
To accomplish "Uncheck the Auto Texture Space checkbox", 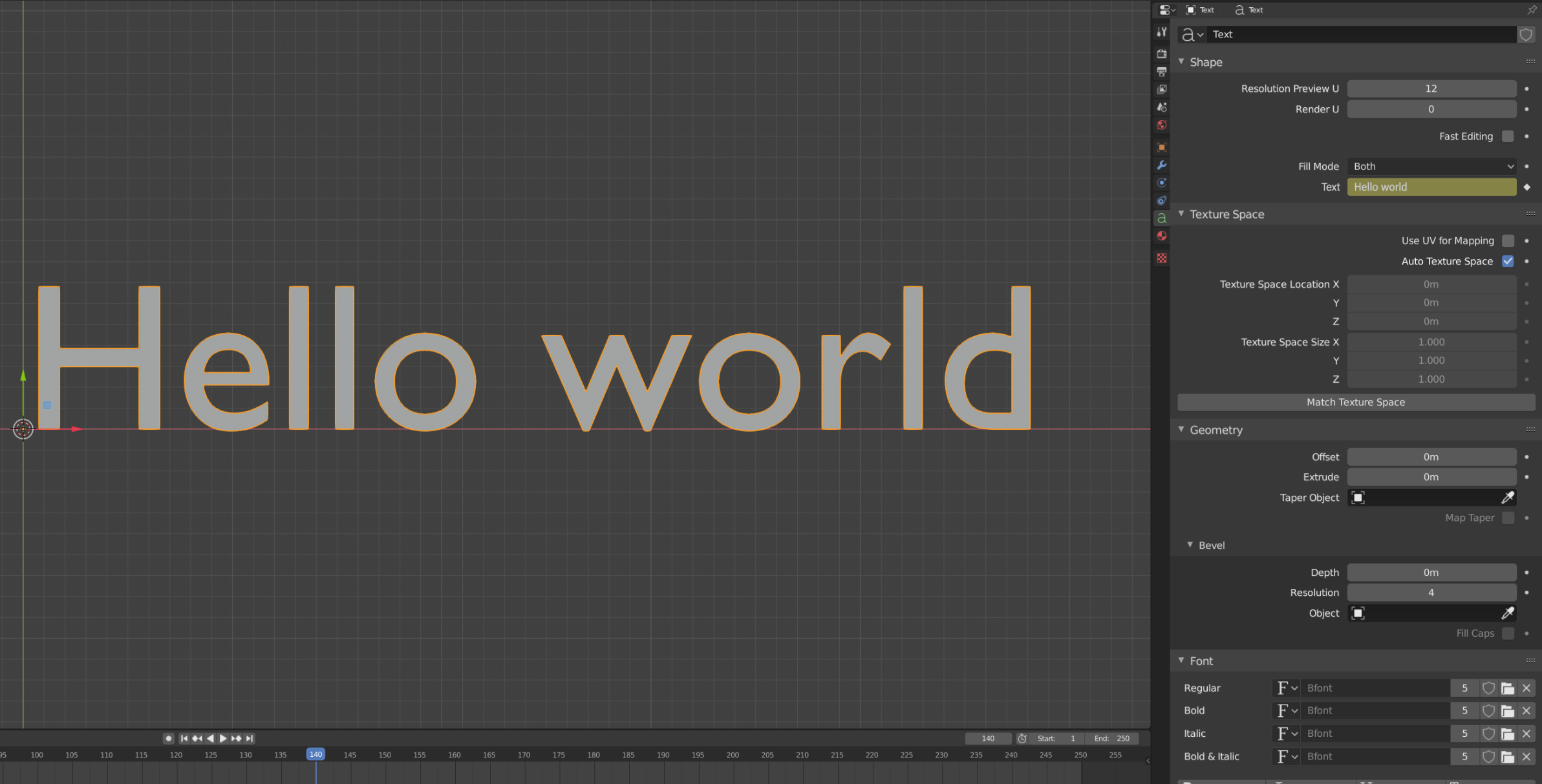I will point(1508,261).
